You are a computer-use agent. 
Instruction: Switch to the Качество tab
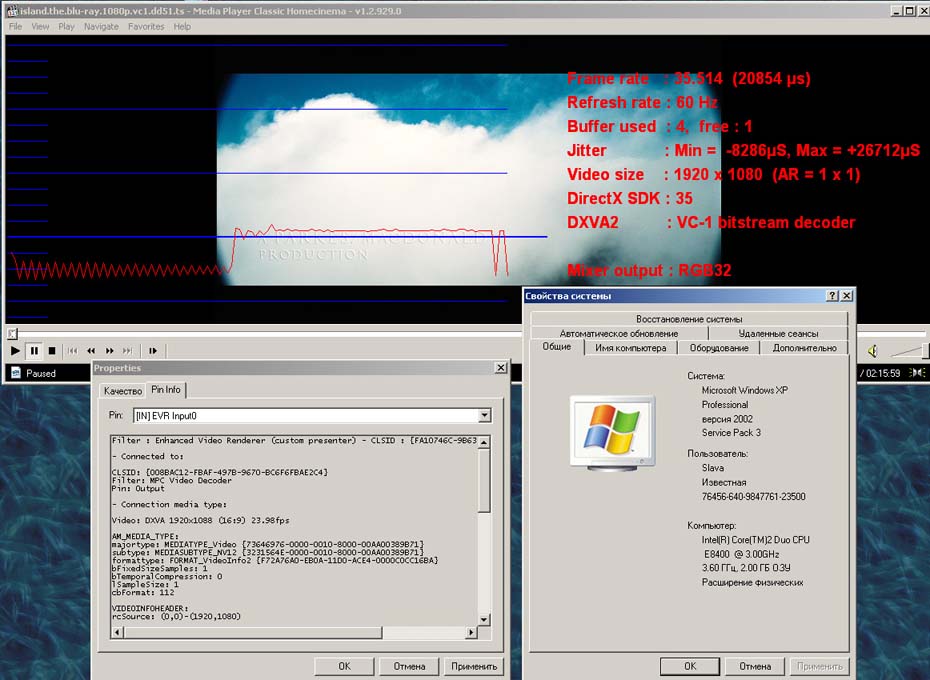[122, 390]
